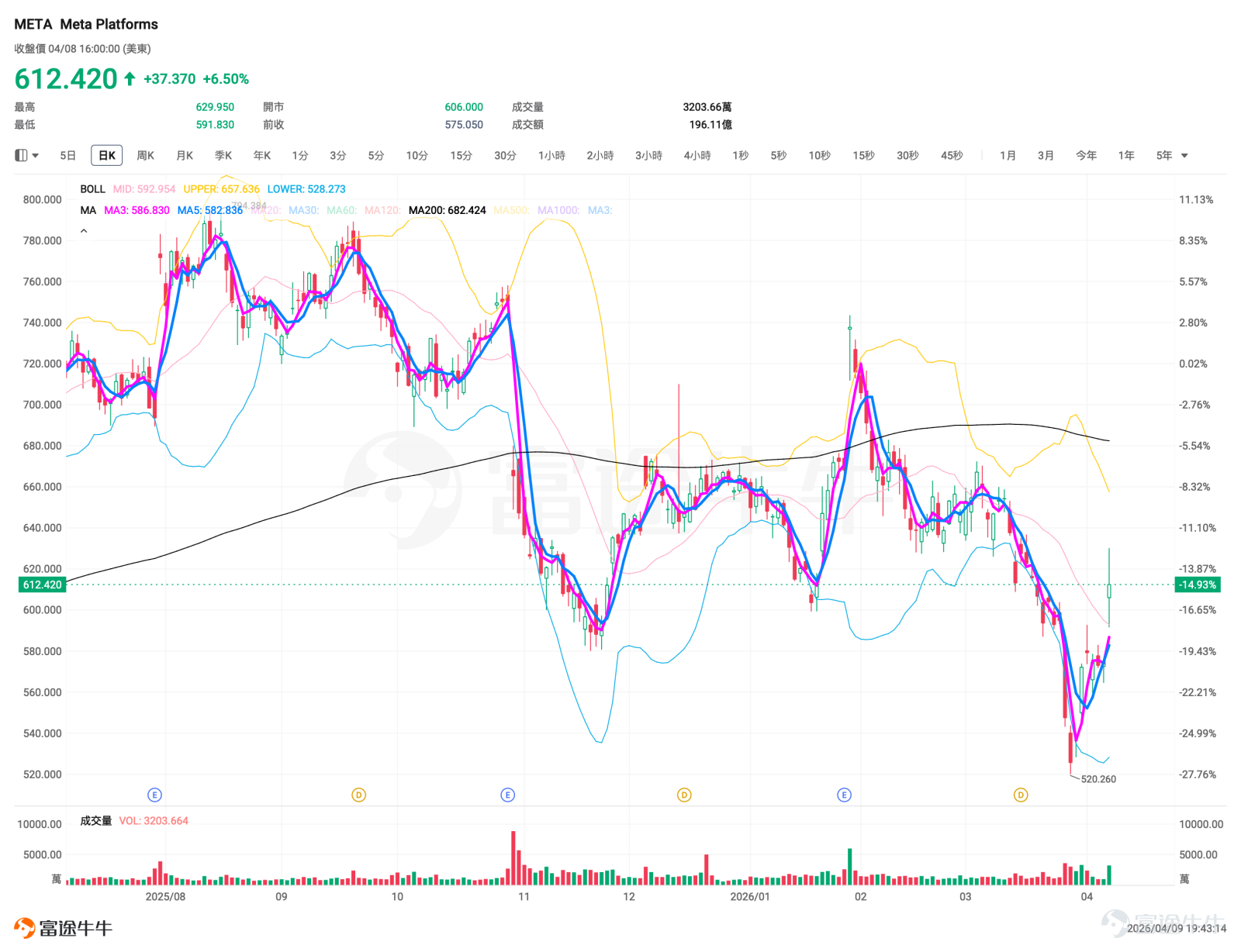
Task: Click the MA200: 682.424 legend entry
Action: (448, 210)
